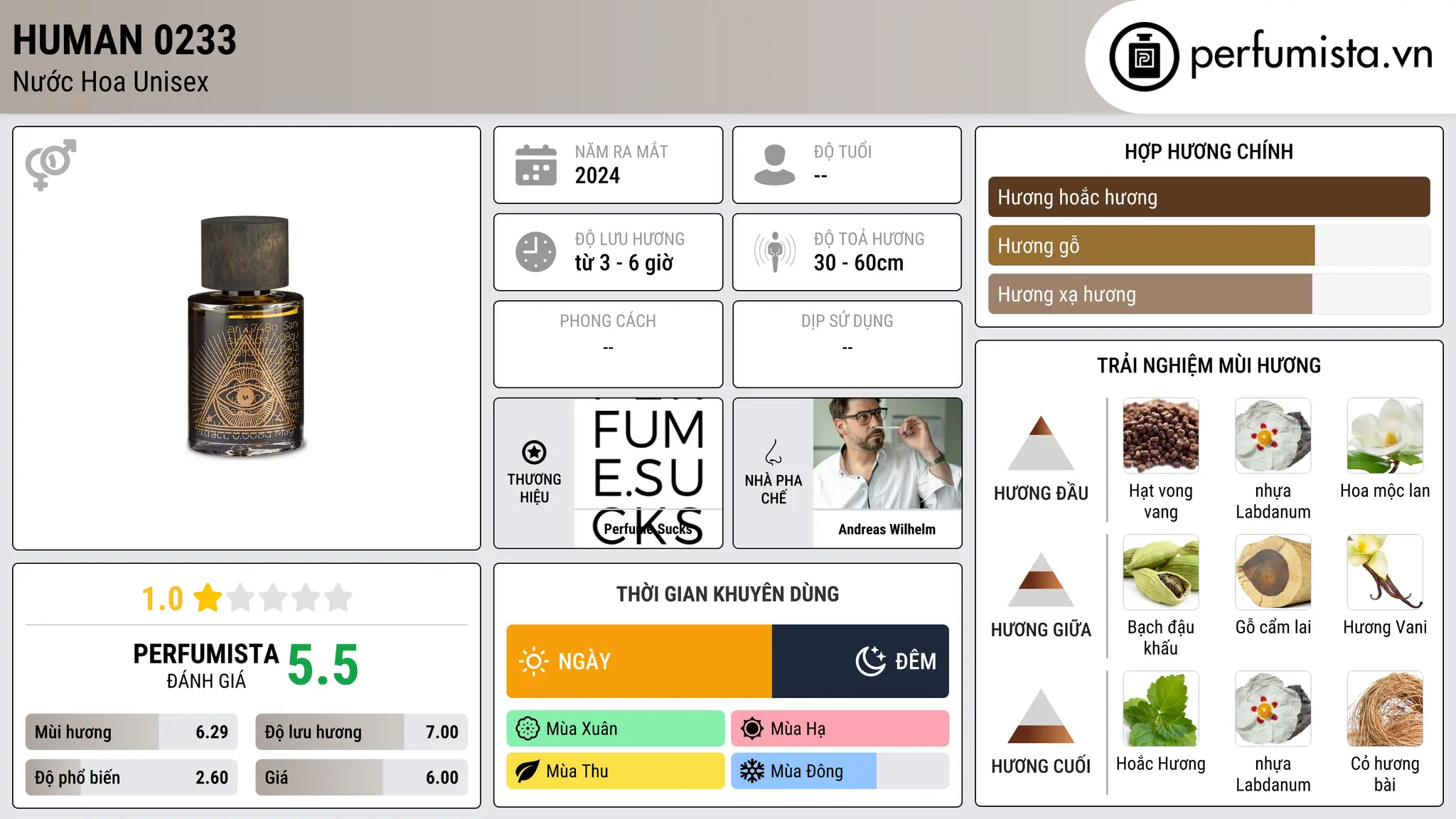Screen dimensions: 1456x819
Task: Click the Hương cuối pyramid icon
Action: pyautogui.click(x=1041, y=716)
